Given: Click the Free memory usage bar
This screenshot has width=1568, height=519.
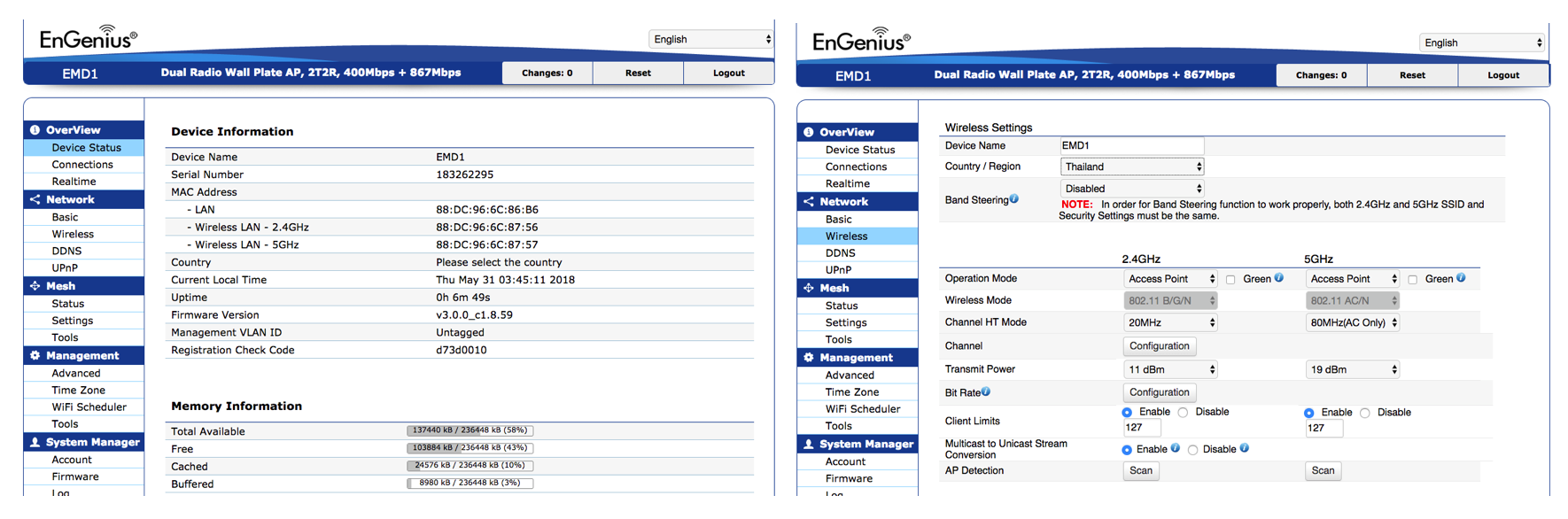Looking at the screenshot, I should click(x=470, y=448).
